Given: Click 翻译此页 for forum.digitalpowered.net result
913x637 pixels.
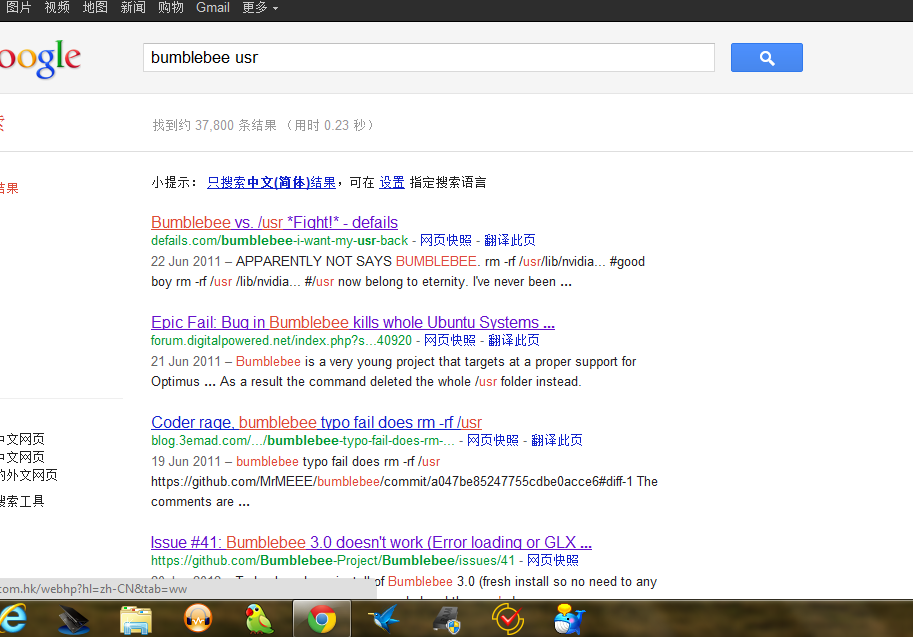Looking at the screenshot, I should click(514, 341).
